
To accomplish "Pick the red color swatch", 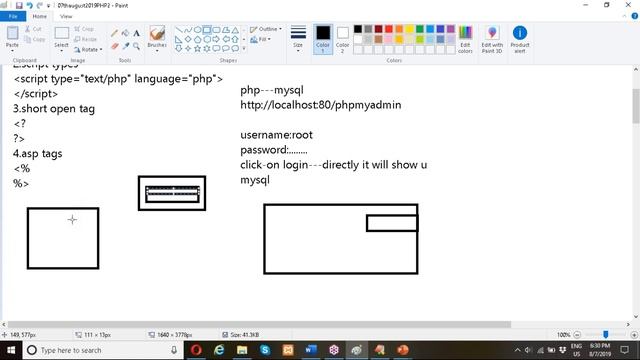I will (389, 29).
